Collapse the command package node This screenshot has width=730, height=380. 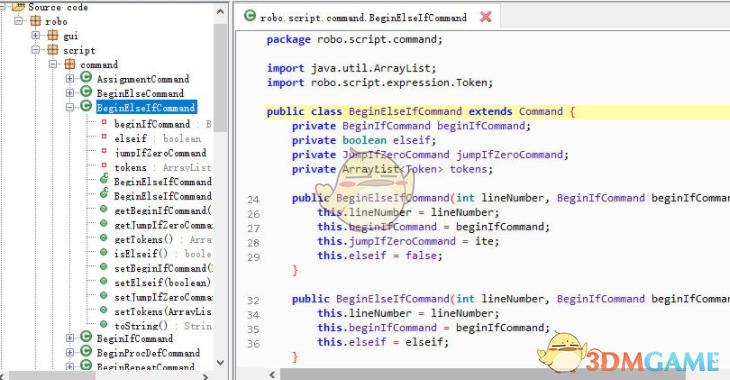click(53, 64)
